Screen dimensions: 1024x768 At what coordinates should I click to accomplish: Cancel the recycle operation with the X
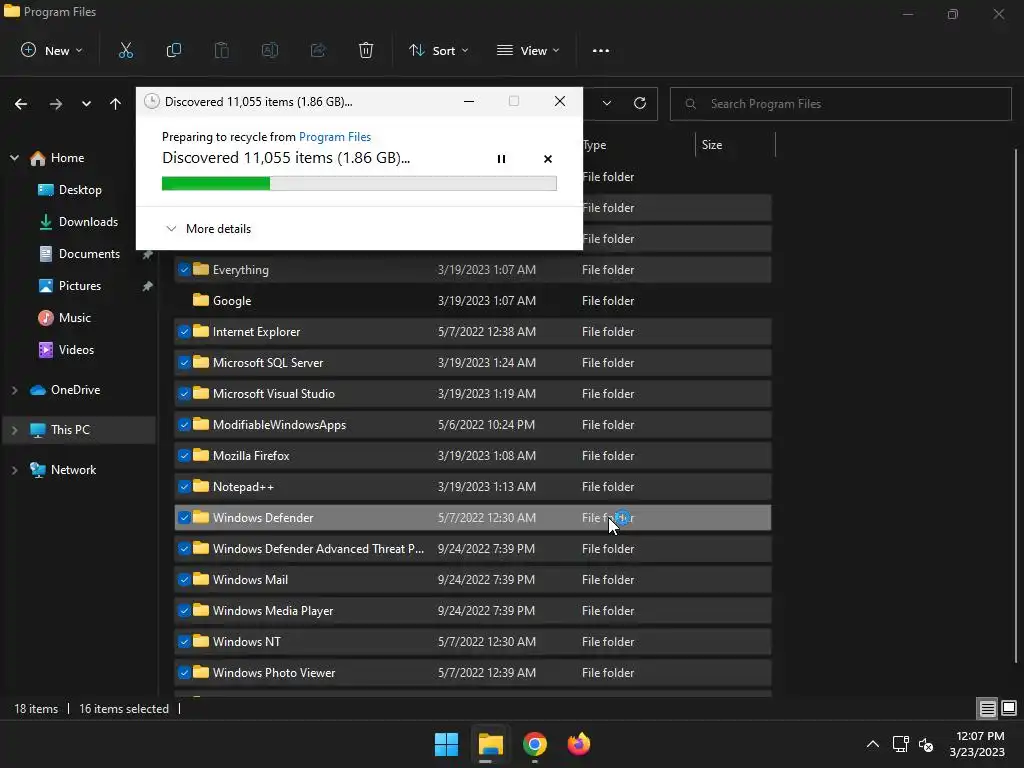coord(548,159)
